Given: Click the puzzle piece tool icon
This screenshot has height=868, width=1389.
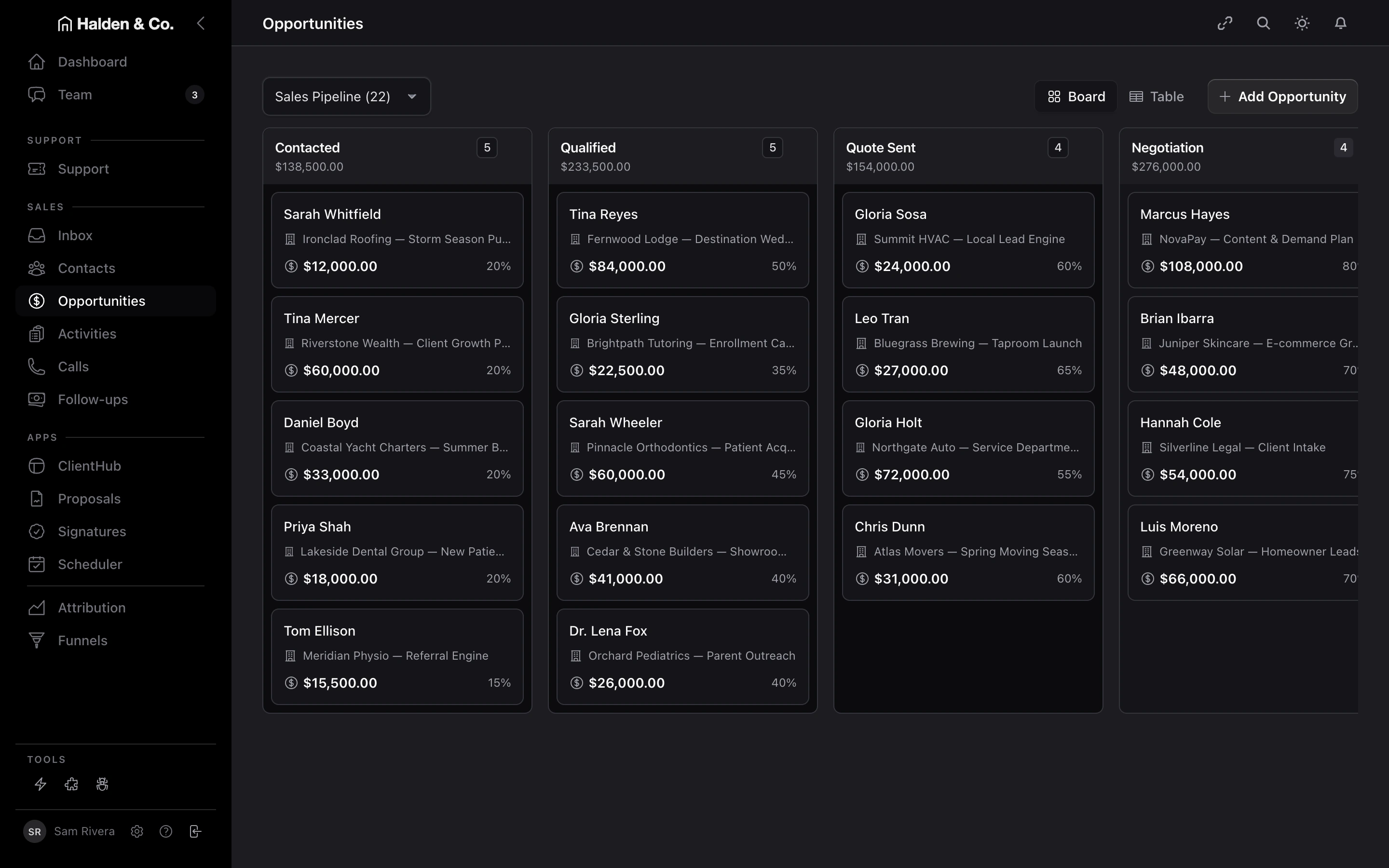Looking at the screenshot, I should pyautogui.click(x=71, y=784).
